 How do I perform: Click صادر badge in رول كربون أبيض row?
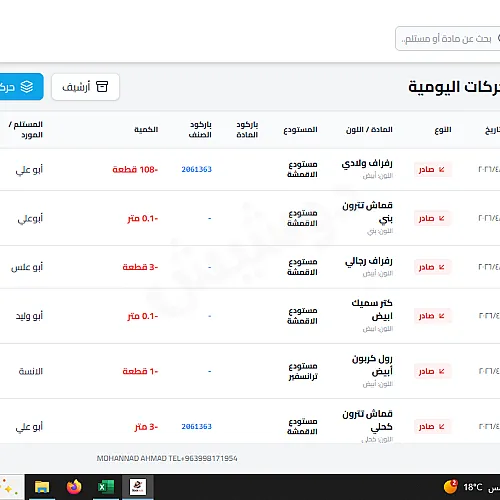point(432,371)
